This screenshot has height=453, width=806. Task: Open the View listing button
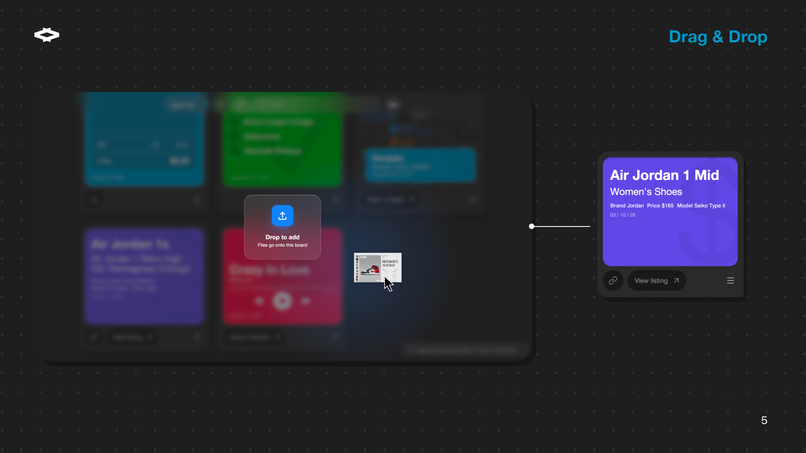(656, 281)
